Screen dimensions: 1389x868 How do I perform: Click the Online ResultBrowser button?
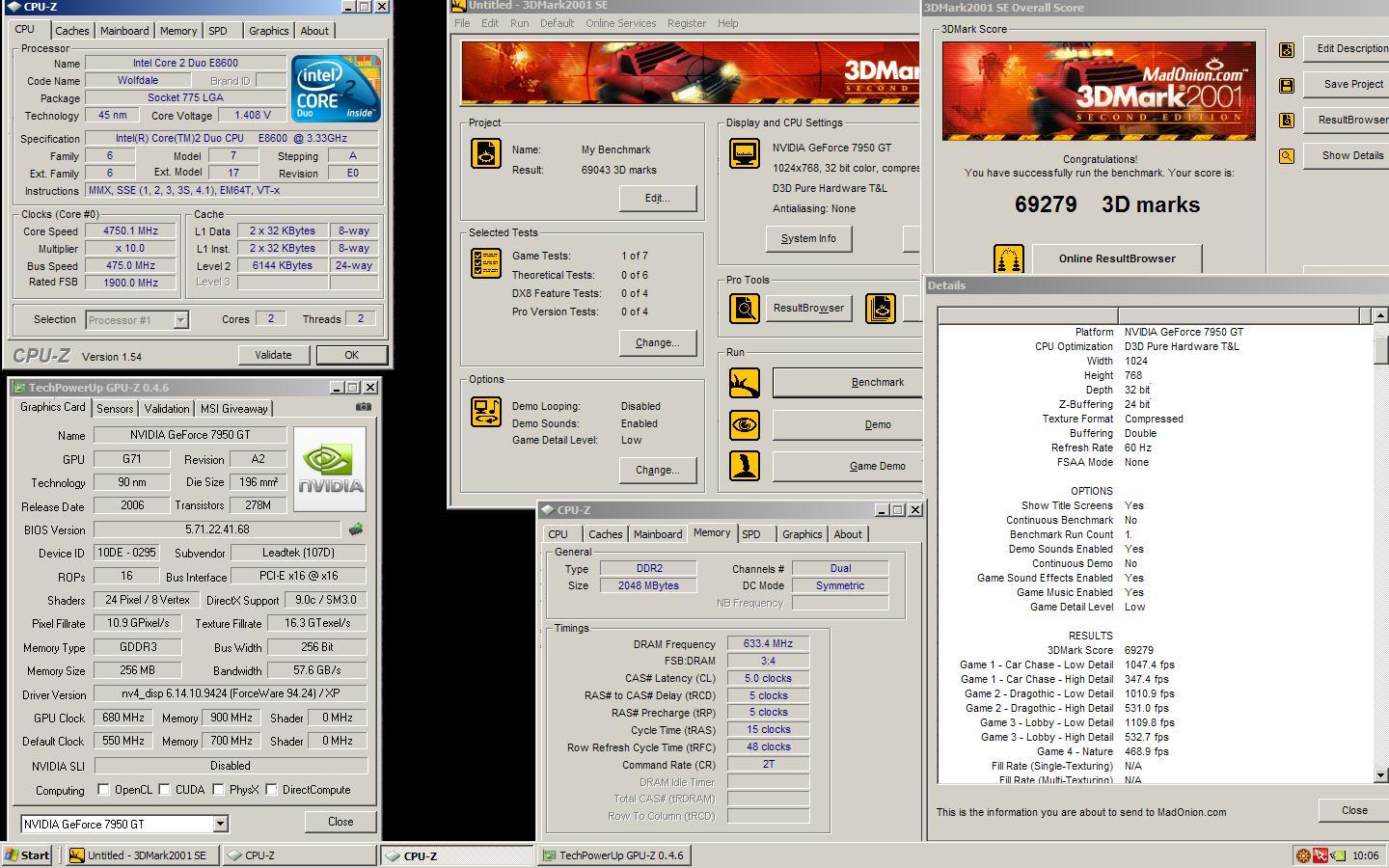tap(1117, 258)
